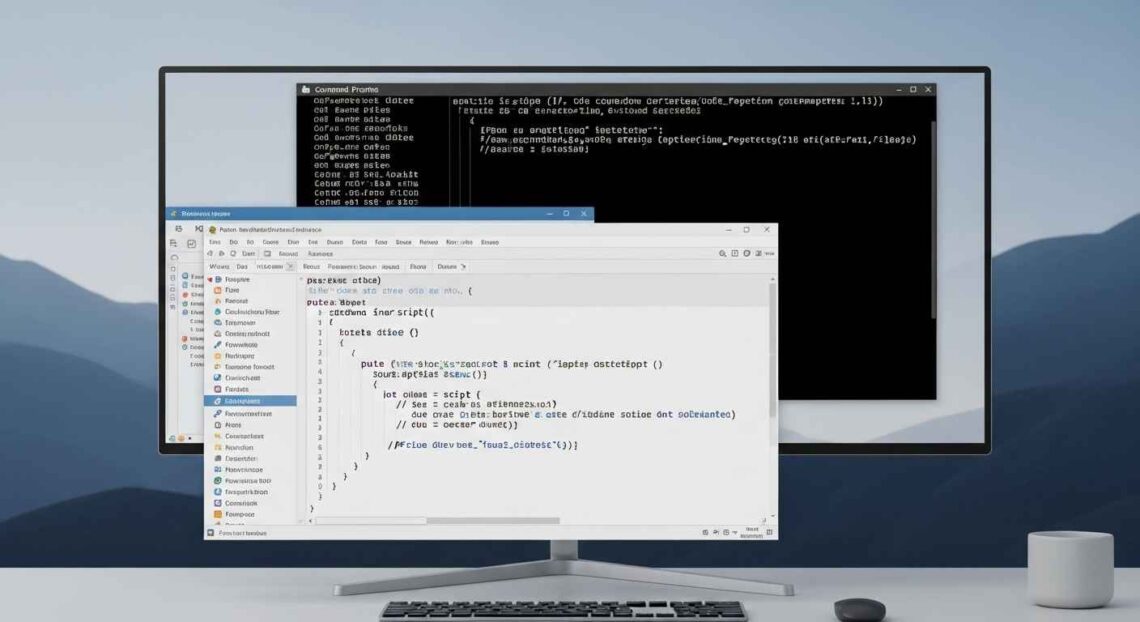The width and height of the screenshot is (1140, 622).
Task: Click the arrow after the last tab
Action: tap(463, 267)
